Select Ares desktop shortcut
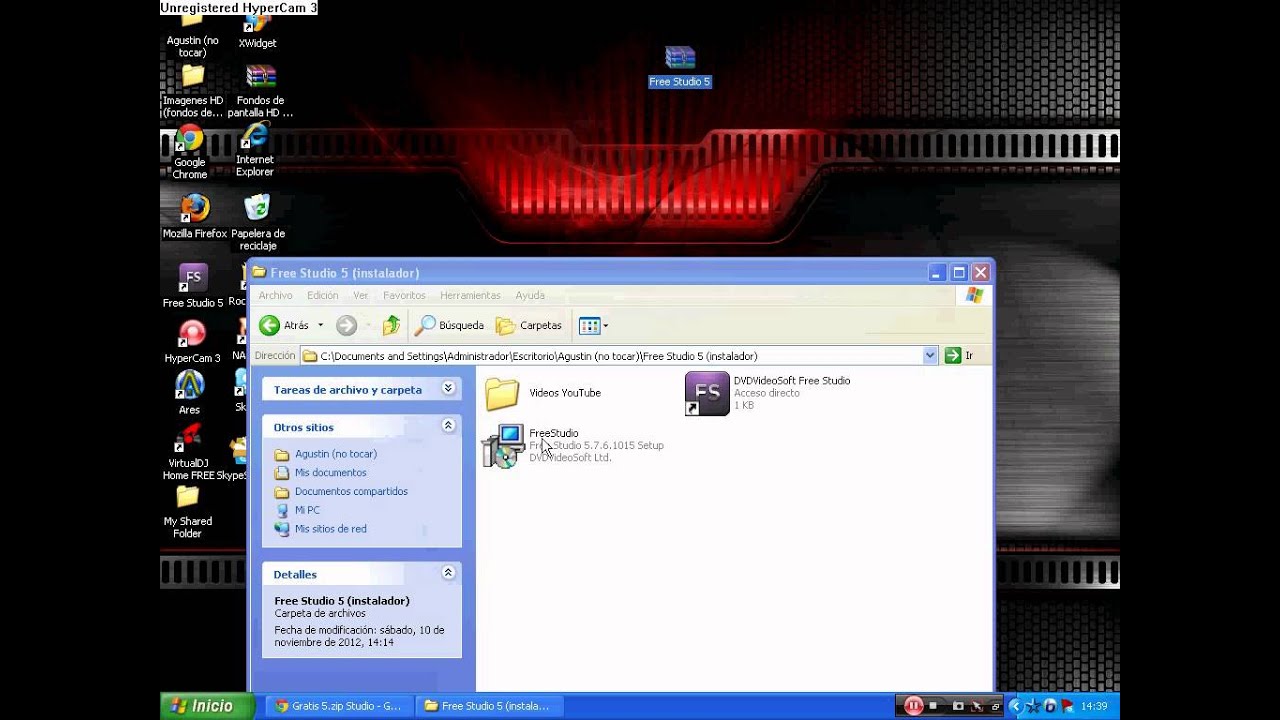 [x=189, y=392]
